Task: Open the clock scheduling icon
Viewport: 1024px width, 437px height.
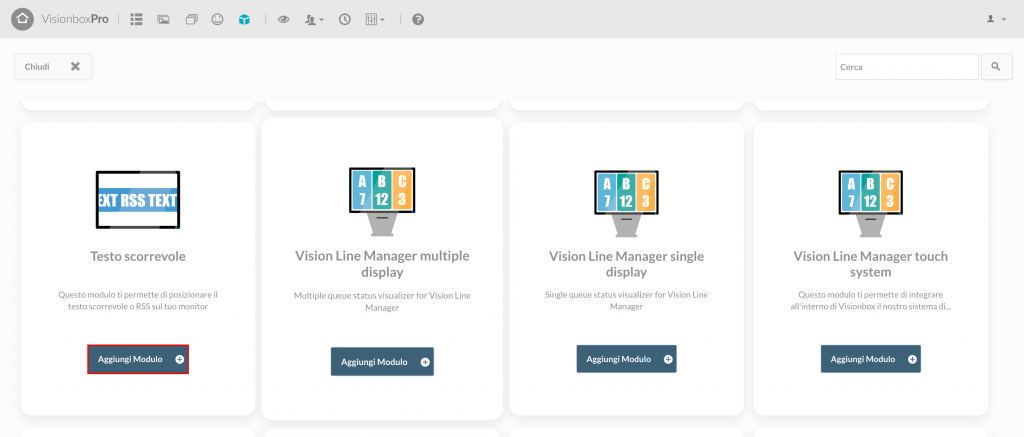Action: [345, 20]
